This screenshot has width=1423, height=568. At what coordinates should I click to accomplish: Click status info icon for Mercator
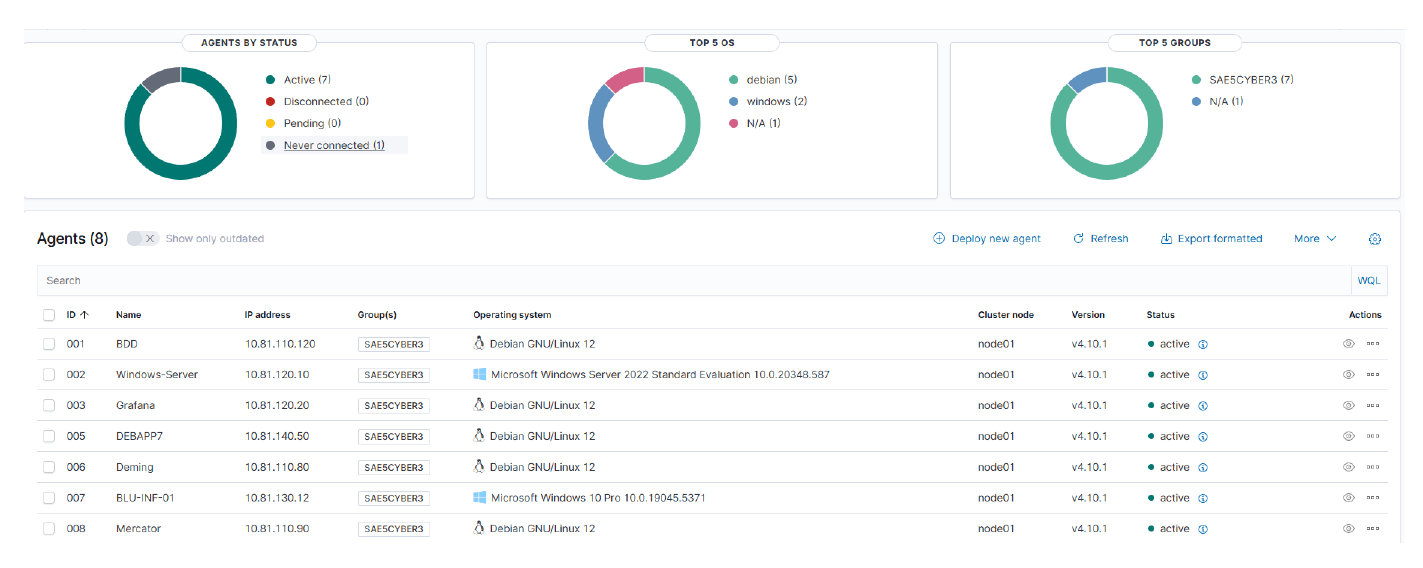tap(1203, 529)
